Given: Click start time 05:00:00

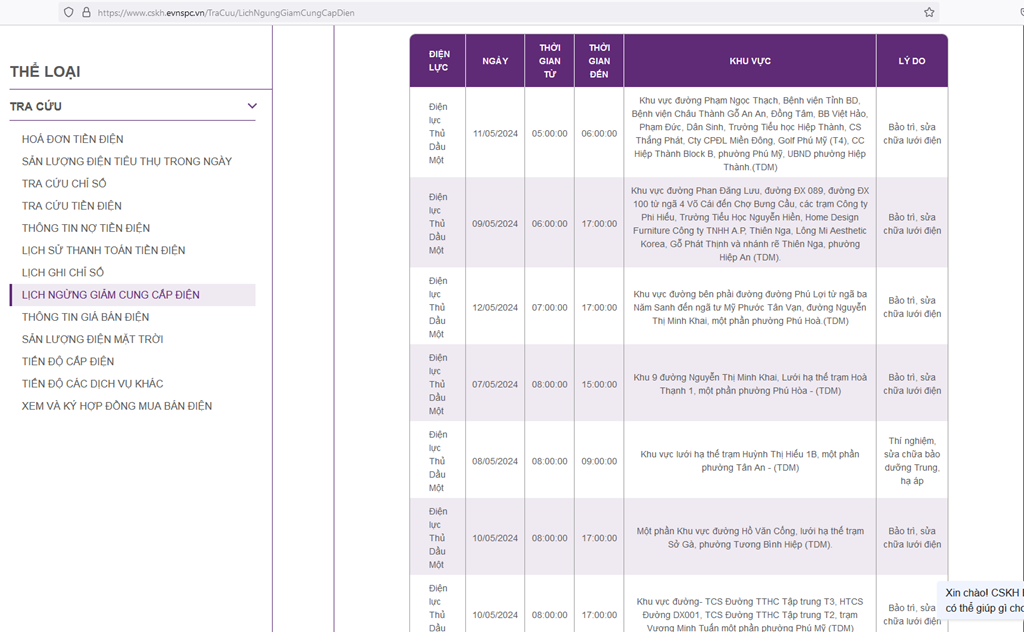Looking at the screenshot, I should point(549,133).
